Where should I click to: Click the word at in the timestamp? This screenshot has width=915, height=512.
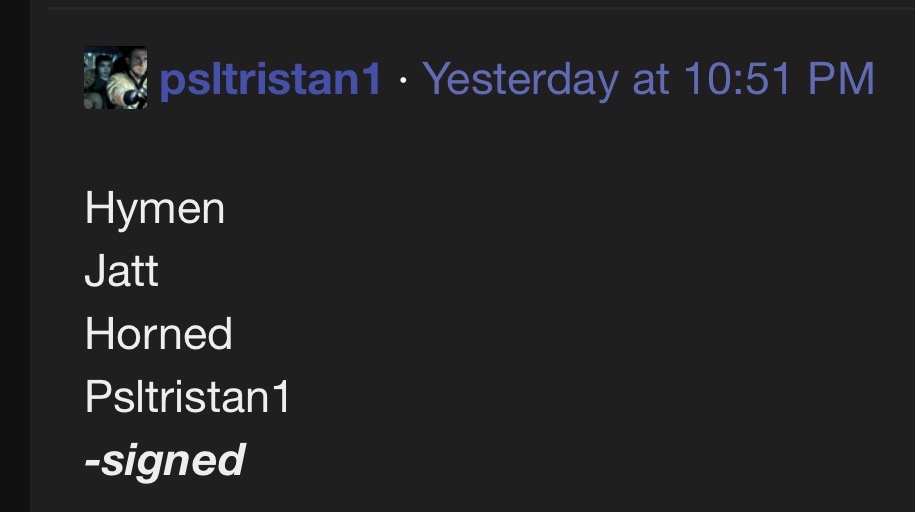(x=651, y=80)
